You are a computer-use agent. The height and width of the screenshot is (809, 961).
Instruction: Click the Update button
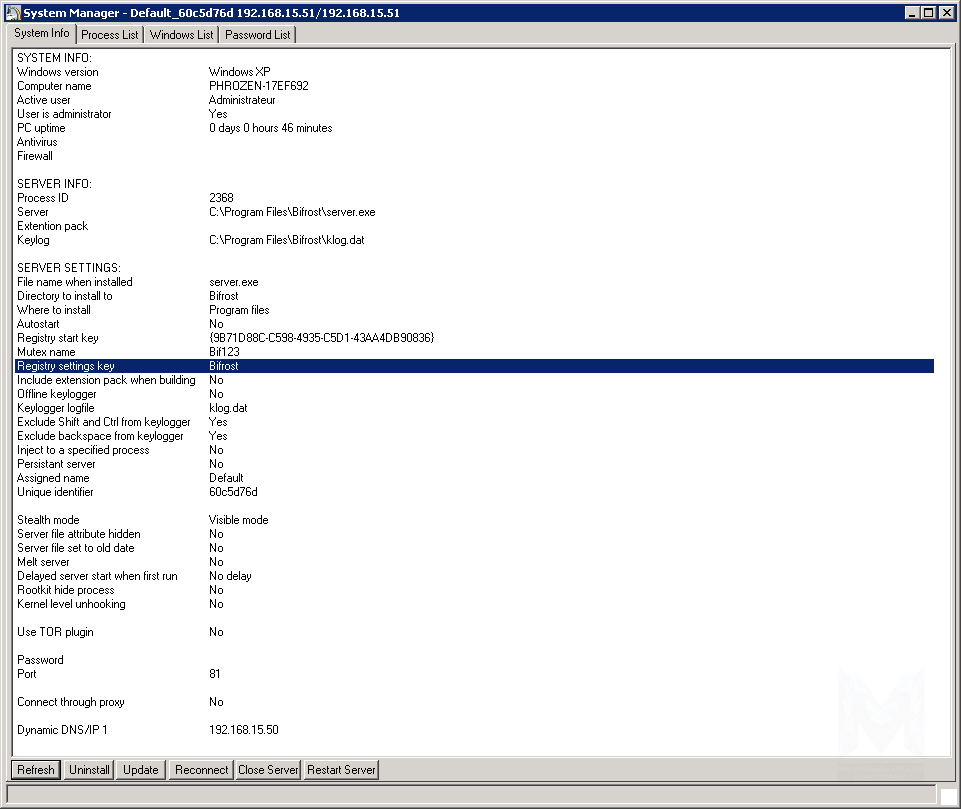click(141, 770)
